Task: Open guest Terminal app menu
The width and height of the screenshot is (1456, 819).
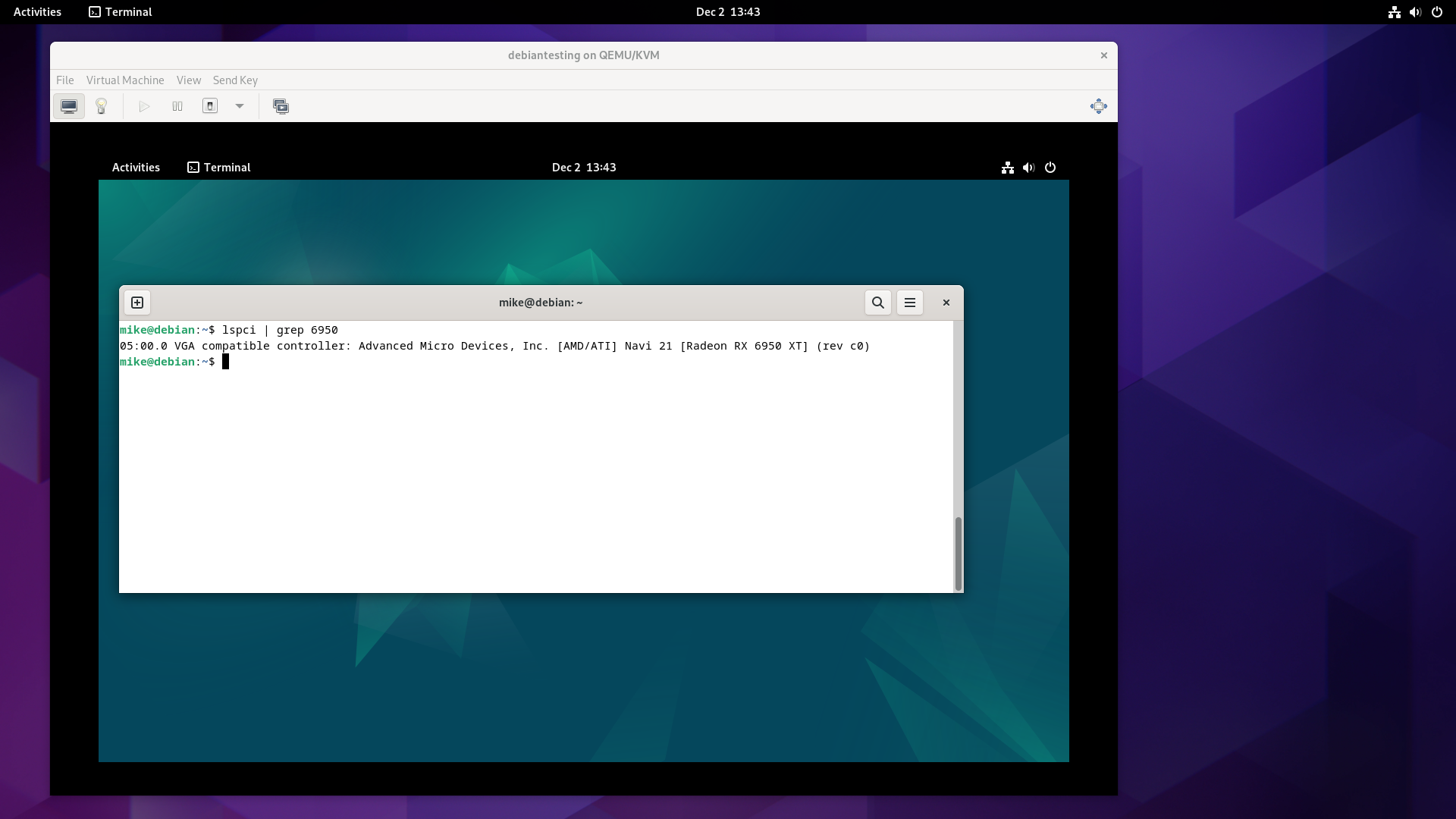Action: click(x=219, y=168)
